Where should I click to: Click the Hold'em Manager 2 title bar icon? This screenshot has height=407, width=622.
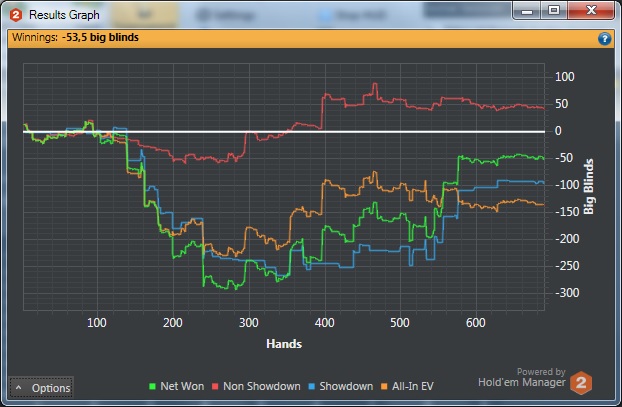pyautogui.click(x=16, y=15)
